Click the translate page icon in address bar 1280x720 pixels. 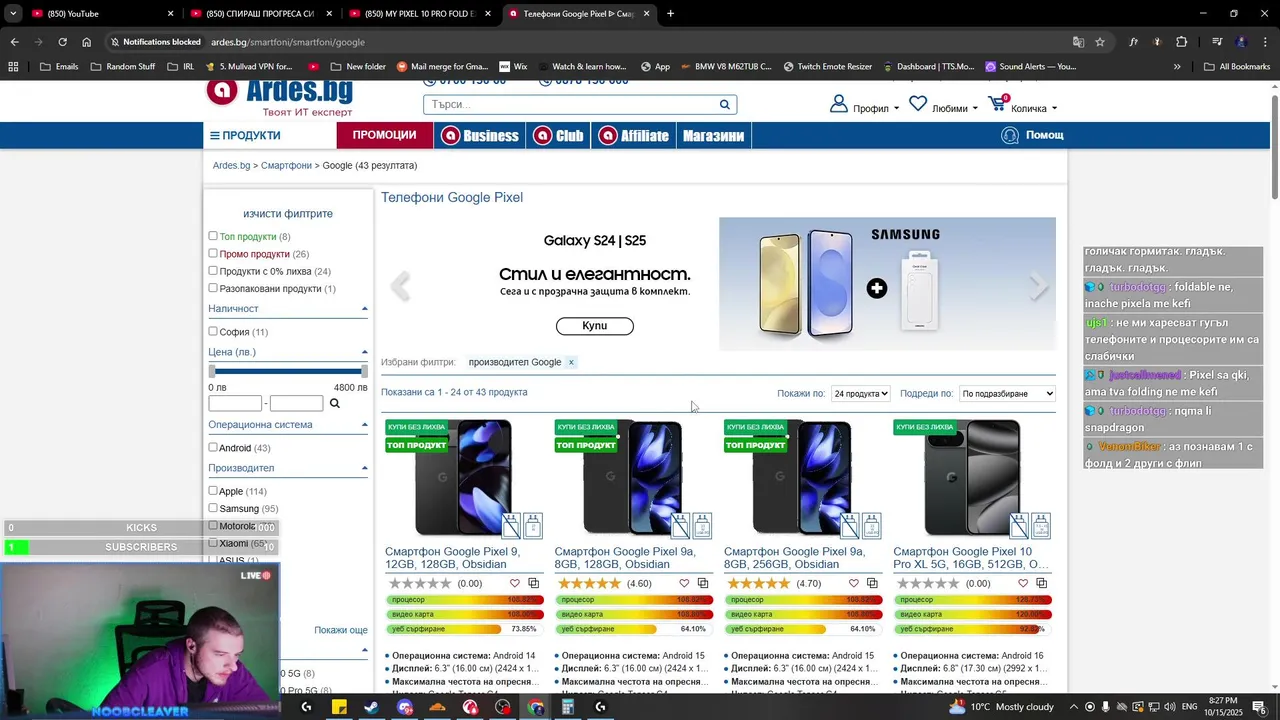pos(1078,42)
